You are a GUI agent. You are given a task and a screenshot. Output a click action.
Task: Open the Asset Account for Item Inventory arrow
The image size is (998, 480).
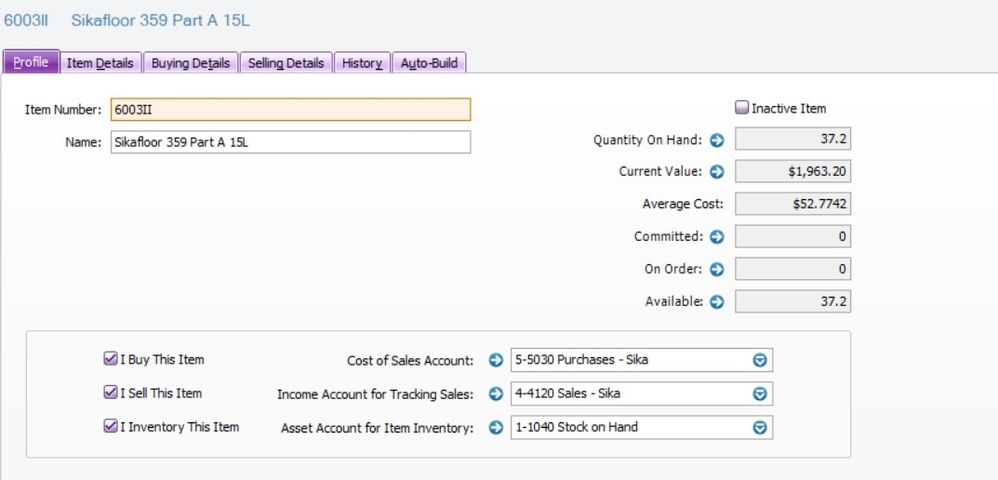495,427
